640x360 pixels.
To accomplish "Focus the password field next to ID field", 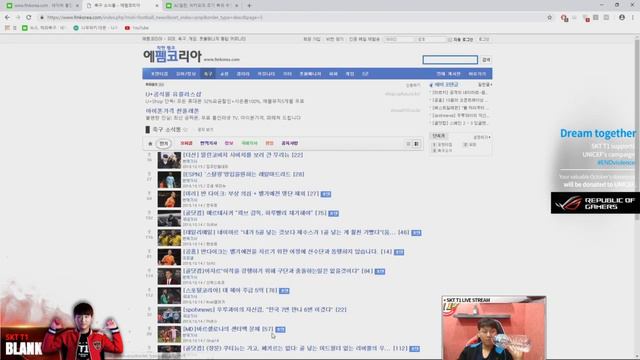I will click(x=432, y=40).
